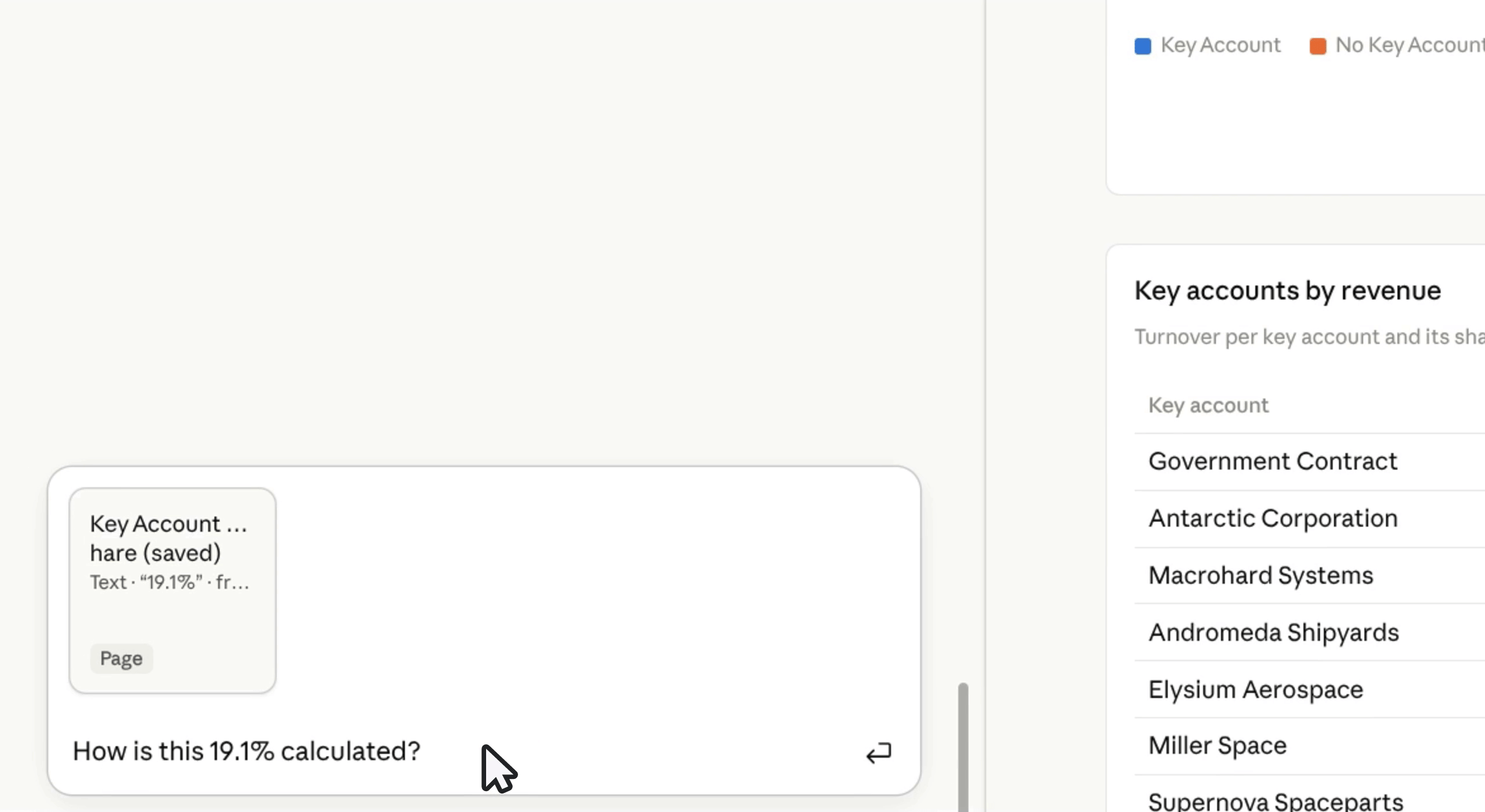
Task: Select the Antarctic Corporation row
Action: pos(1310,519)
